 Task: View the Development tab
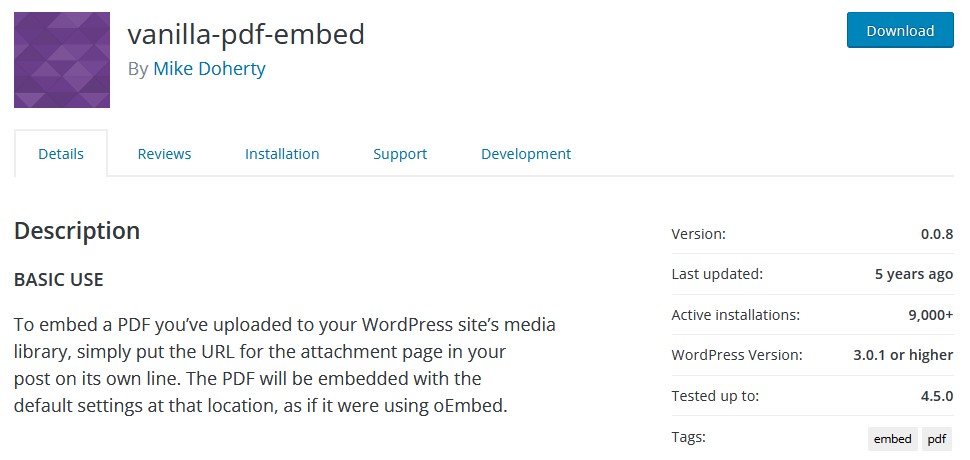click(x=526, y=153)
